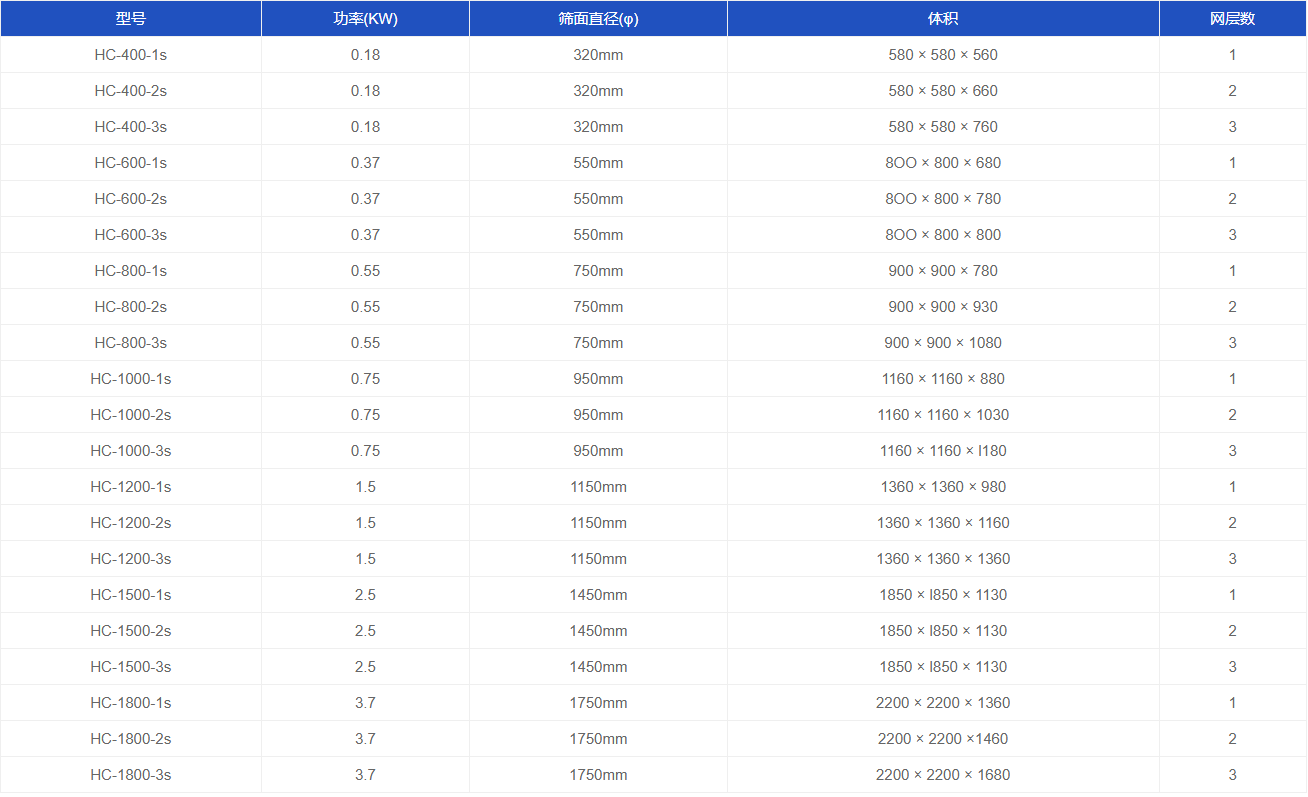Image resolution: width=1308 pixels, height=797 pixels.
Task: Click volume value 8OO × 800 × 780
Action: 943,199
